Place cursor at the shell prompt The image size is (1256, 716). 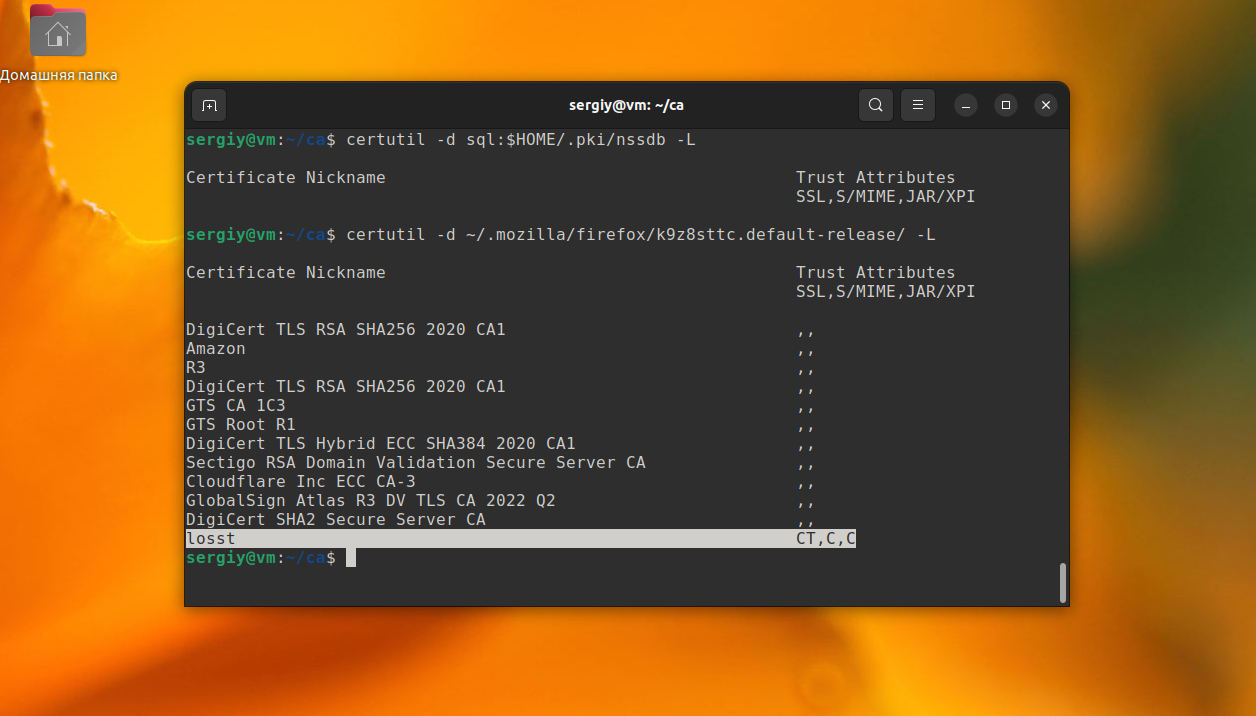click(x=352, y=557)
